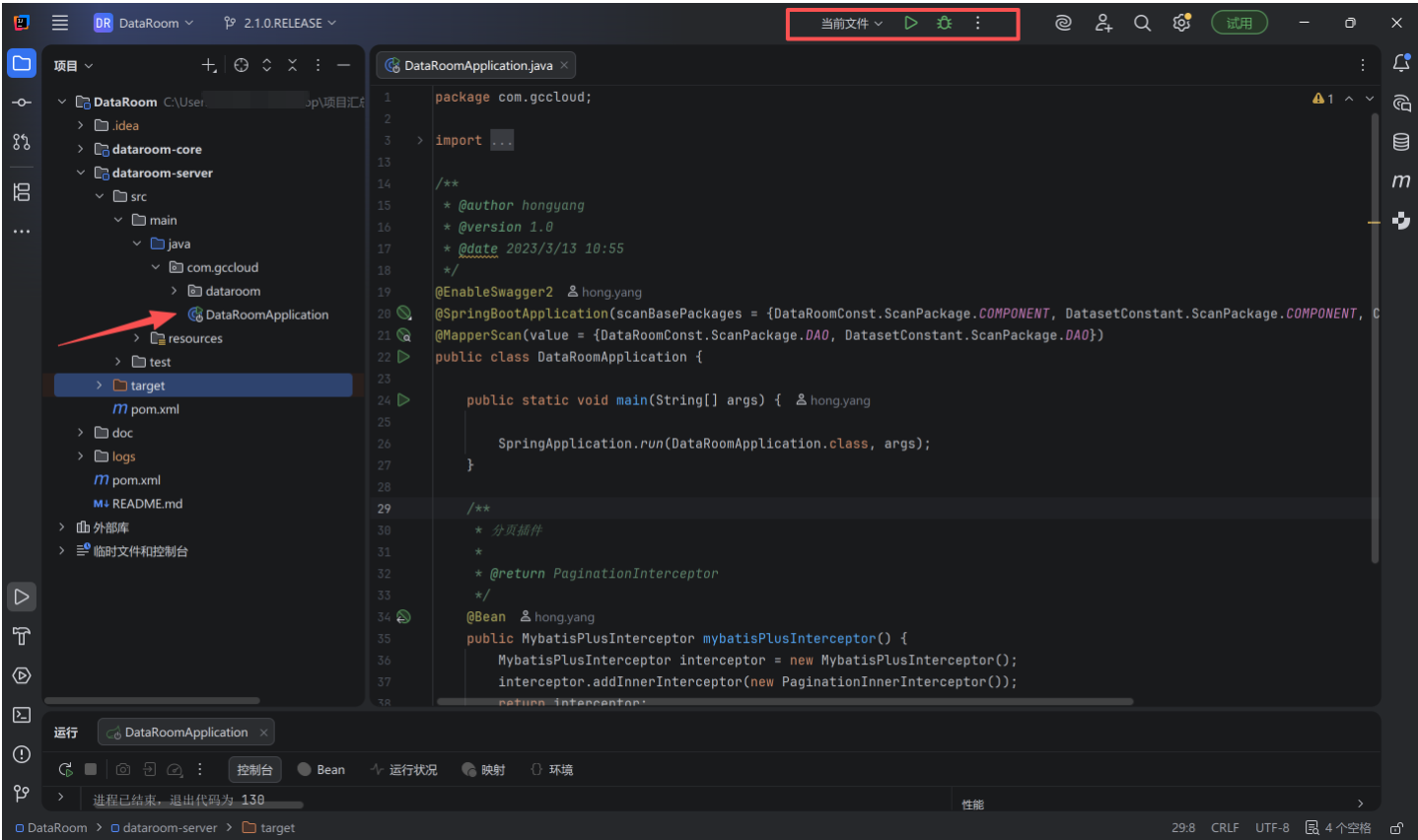Image resolution: width=1418 pixels, height=840 pixels.
Task: Rerun DataRoomApplication in Run panel
Action: point(65,769)
